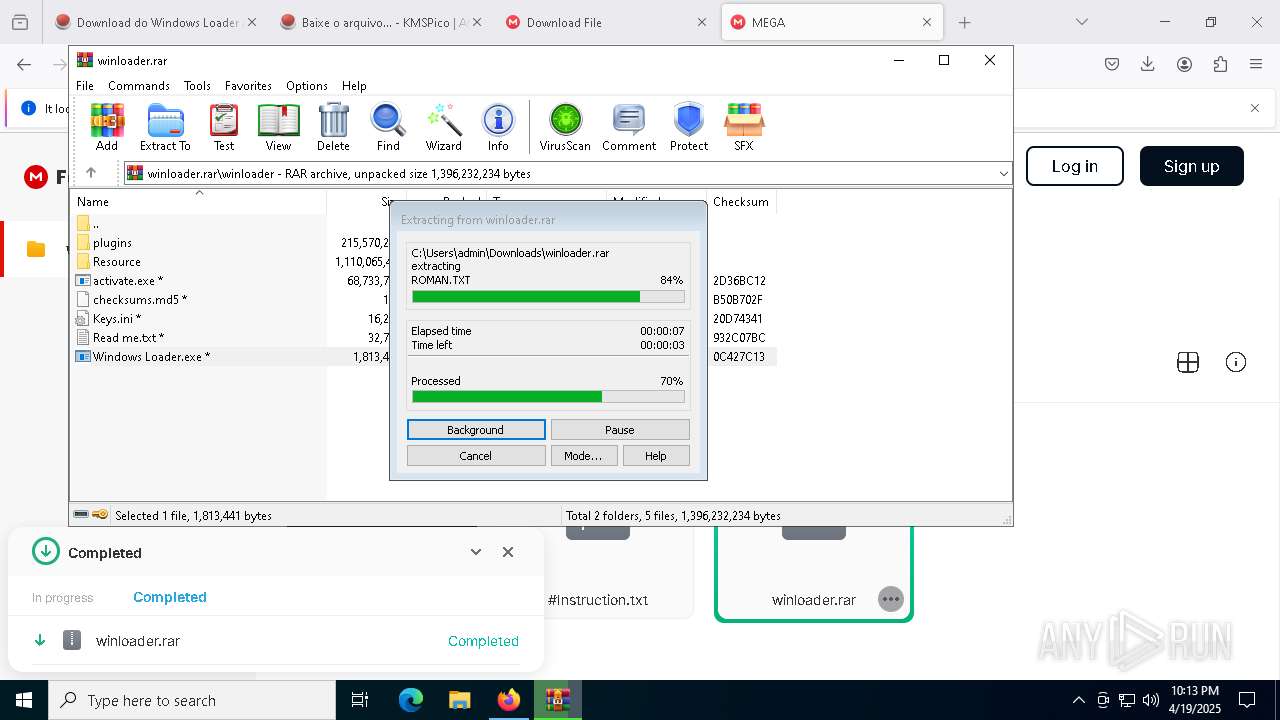The height and width of the screenshot is (720, 1280).
Task: Click the ROMAN.TXT file progress bar
Action: click(548, 297)
